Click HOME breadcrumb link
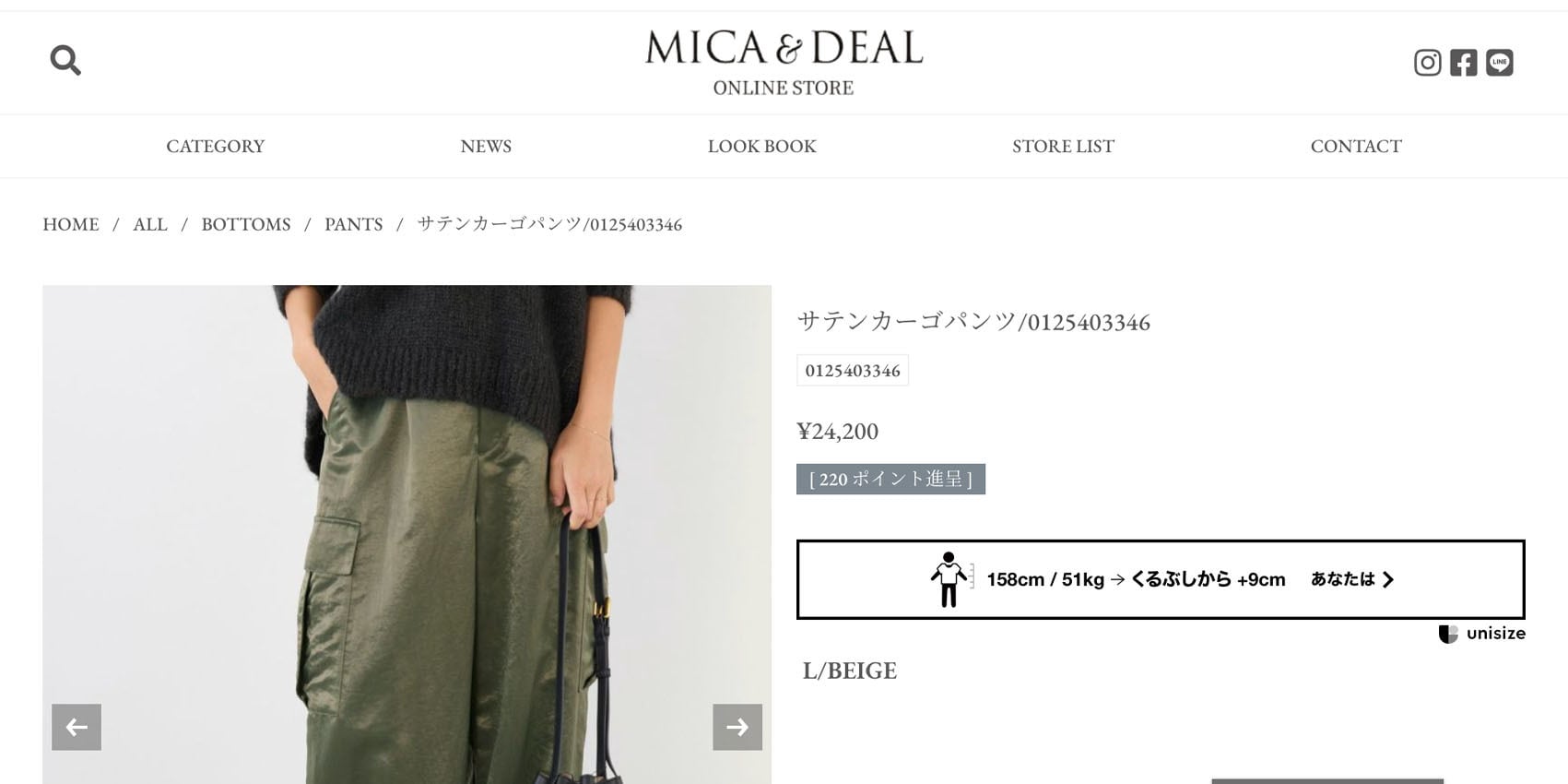This screenshot has height=784, width=1568. click(71, 224)
